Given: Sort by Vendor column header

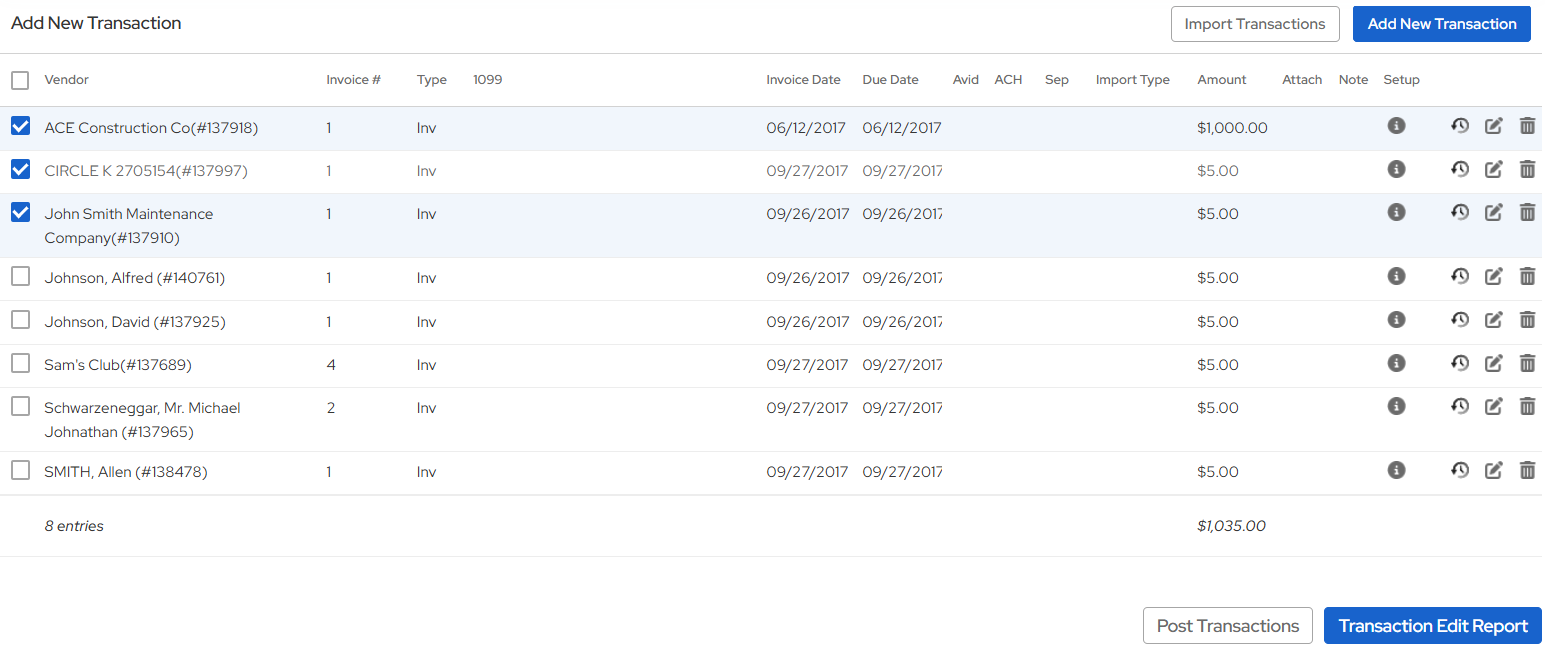Looking at the screenshot, I should pyautogui.click(x=67, y=80).
